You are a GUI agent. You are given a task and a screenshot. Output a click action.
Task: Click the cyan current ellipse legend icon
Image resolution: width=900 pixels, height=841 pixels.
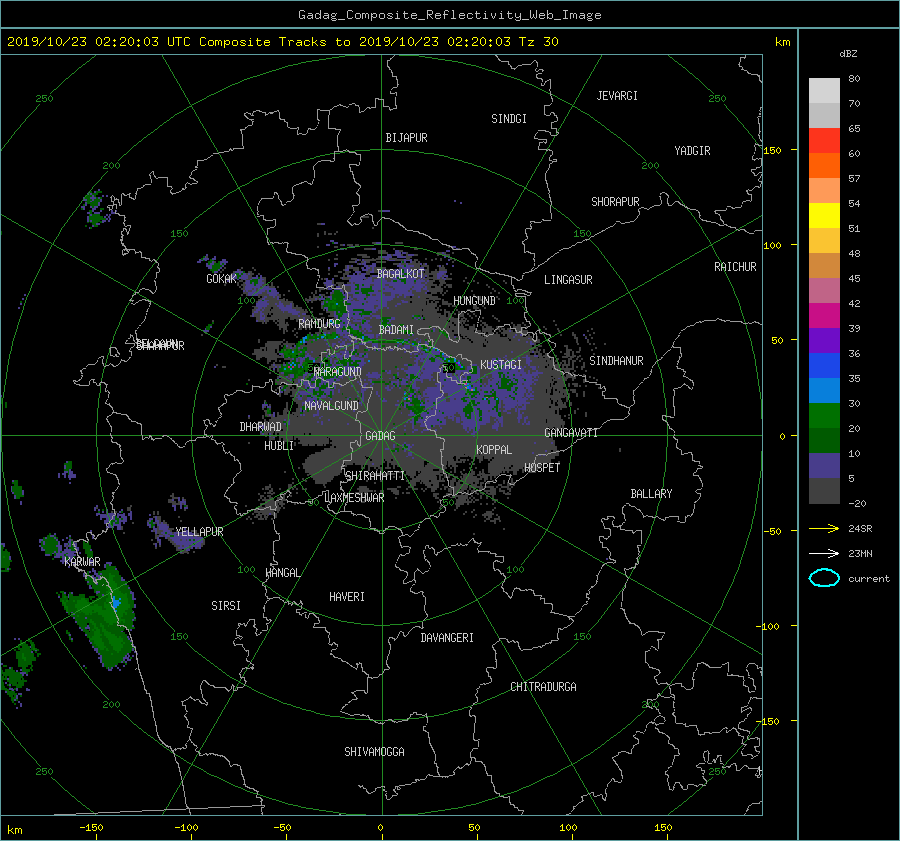824,578
